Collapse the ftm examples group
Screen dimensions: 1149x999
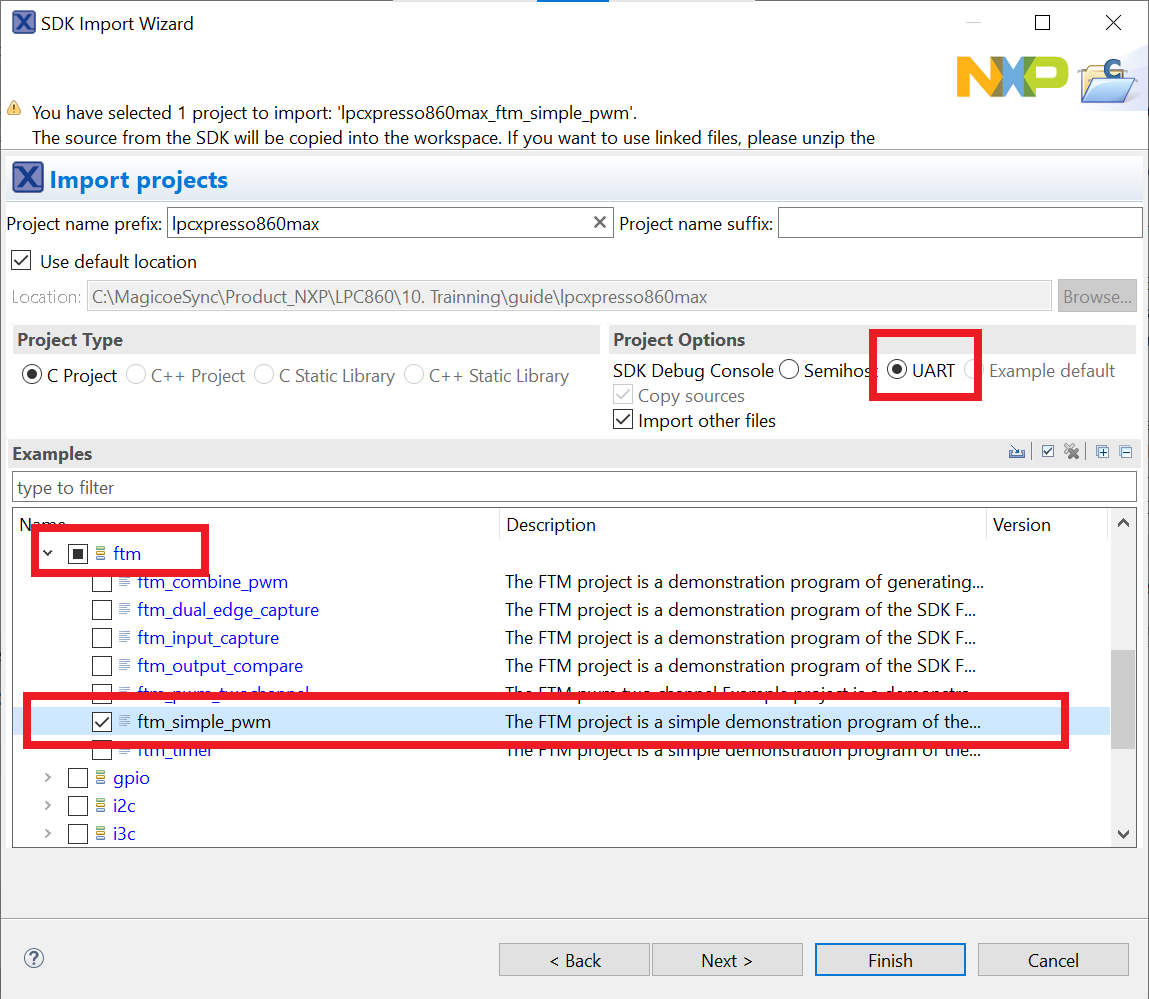[x=47, y=553]
